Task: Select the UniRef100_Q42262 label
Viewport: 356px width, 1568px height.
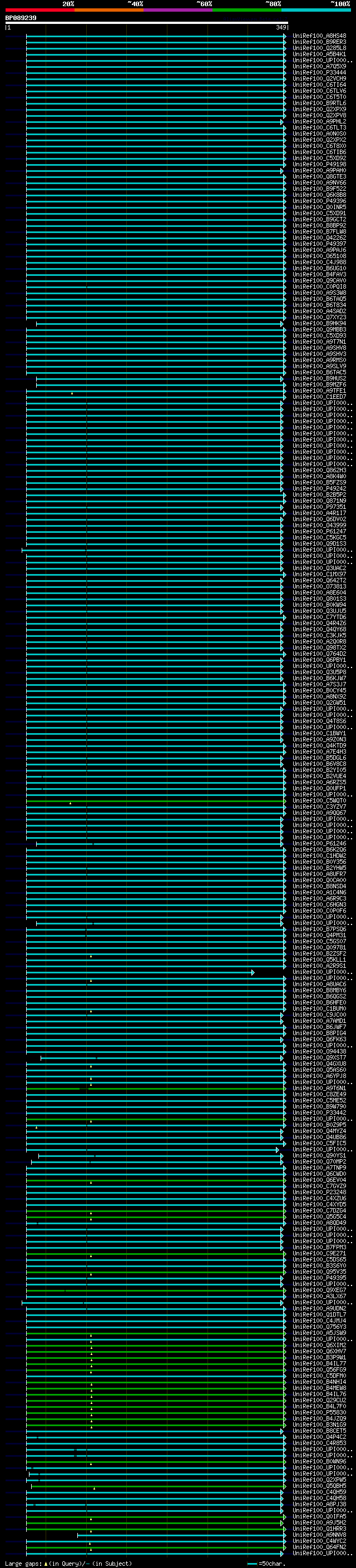Action: [319, 238]
